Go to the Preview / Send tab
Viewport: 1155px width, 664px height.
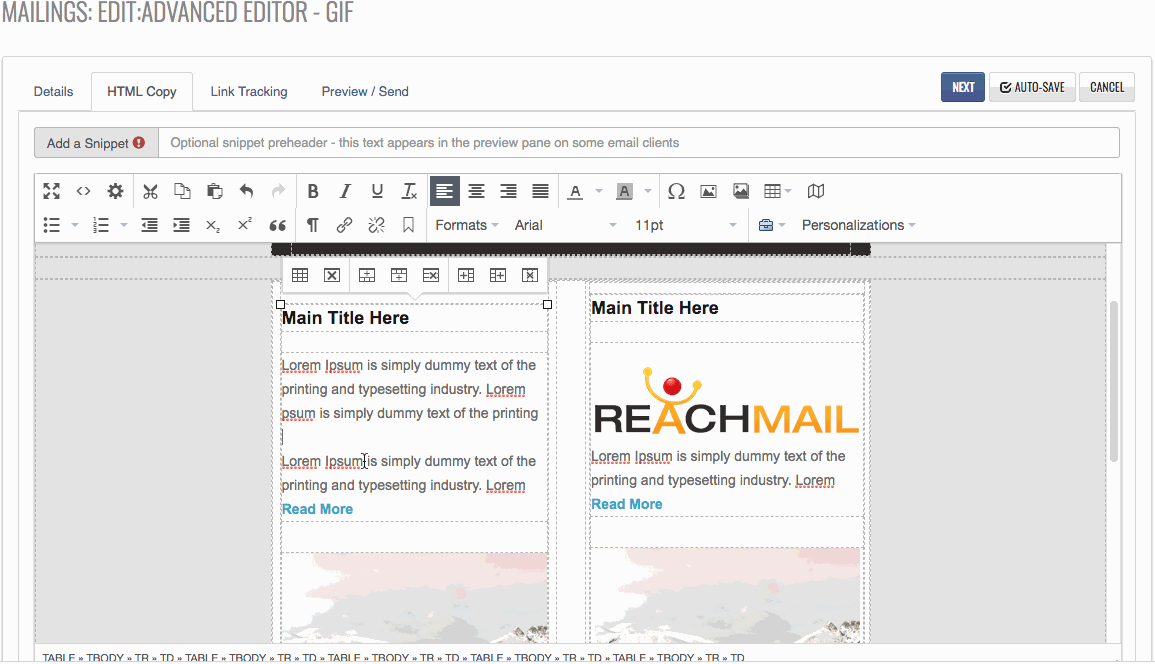(365, 91)
